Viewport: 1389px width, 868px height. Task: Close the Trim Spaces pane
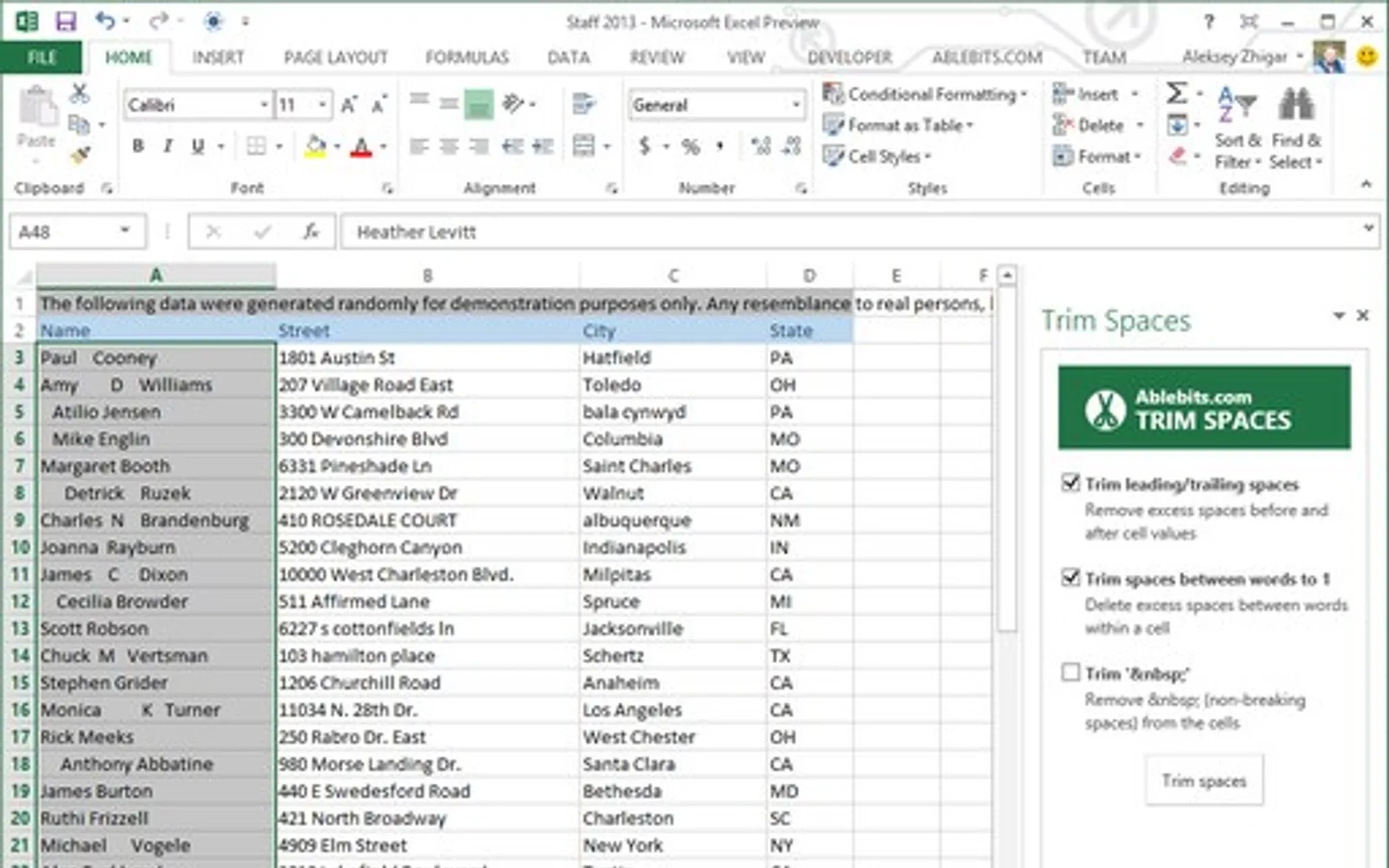coord(1363,315)
